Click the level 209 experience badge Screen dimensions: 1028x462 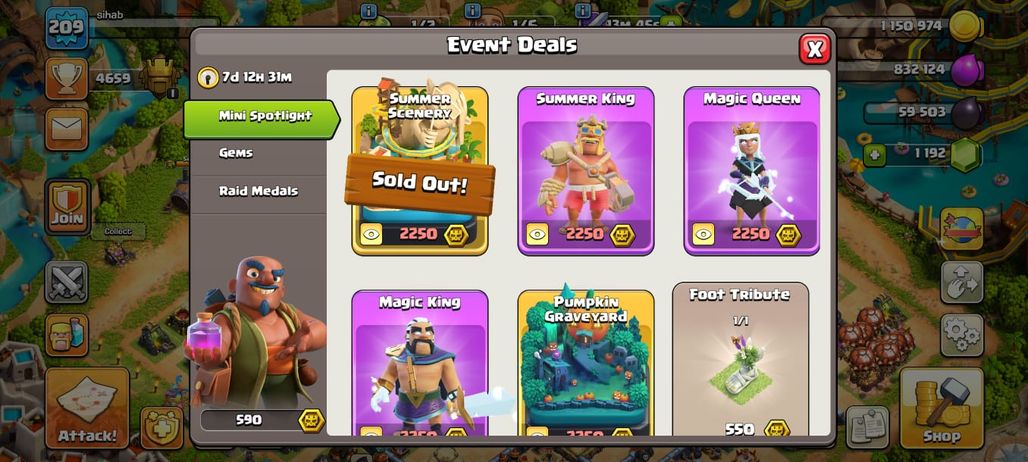pyautogui.click(x=66, y=28)
